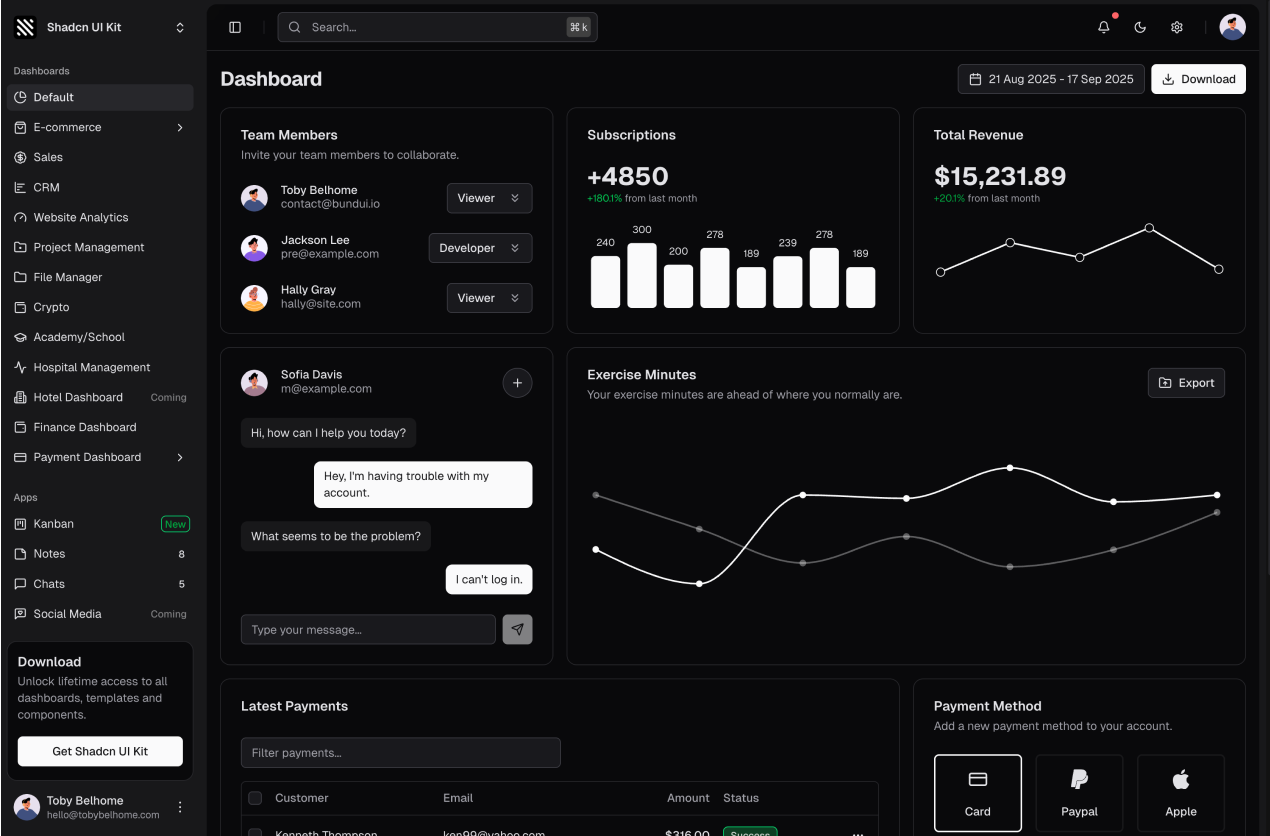Click the Project Management folder icon
Image resolution: width=1270 pixels, height=836 pixels.
(x=20, y=247)
